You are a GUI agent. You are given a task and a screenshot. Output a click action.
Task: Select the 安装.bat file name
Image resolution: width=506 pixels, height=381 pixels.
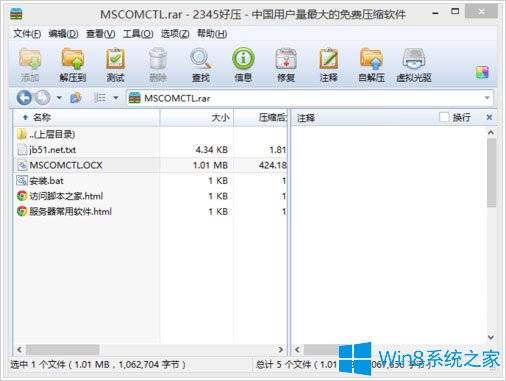(x=46, y=180)
